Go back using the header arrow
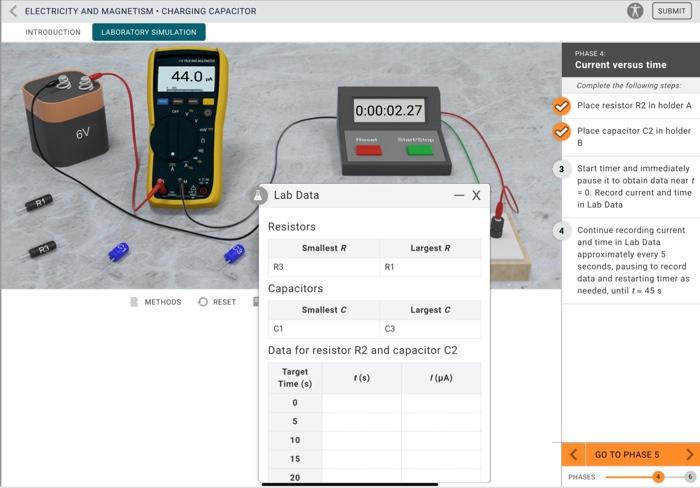Image resolution: width=700 pixels, height=488 pixels. pos(13,11)
